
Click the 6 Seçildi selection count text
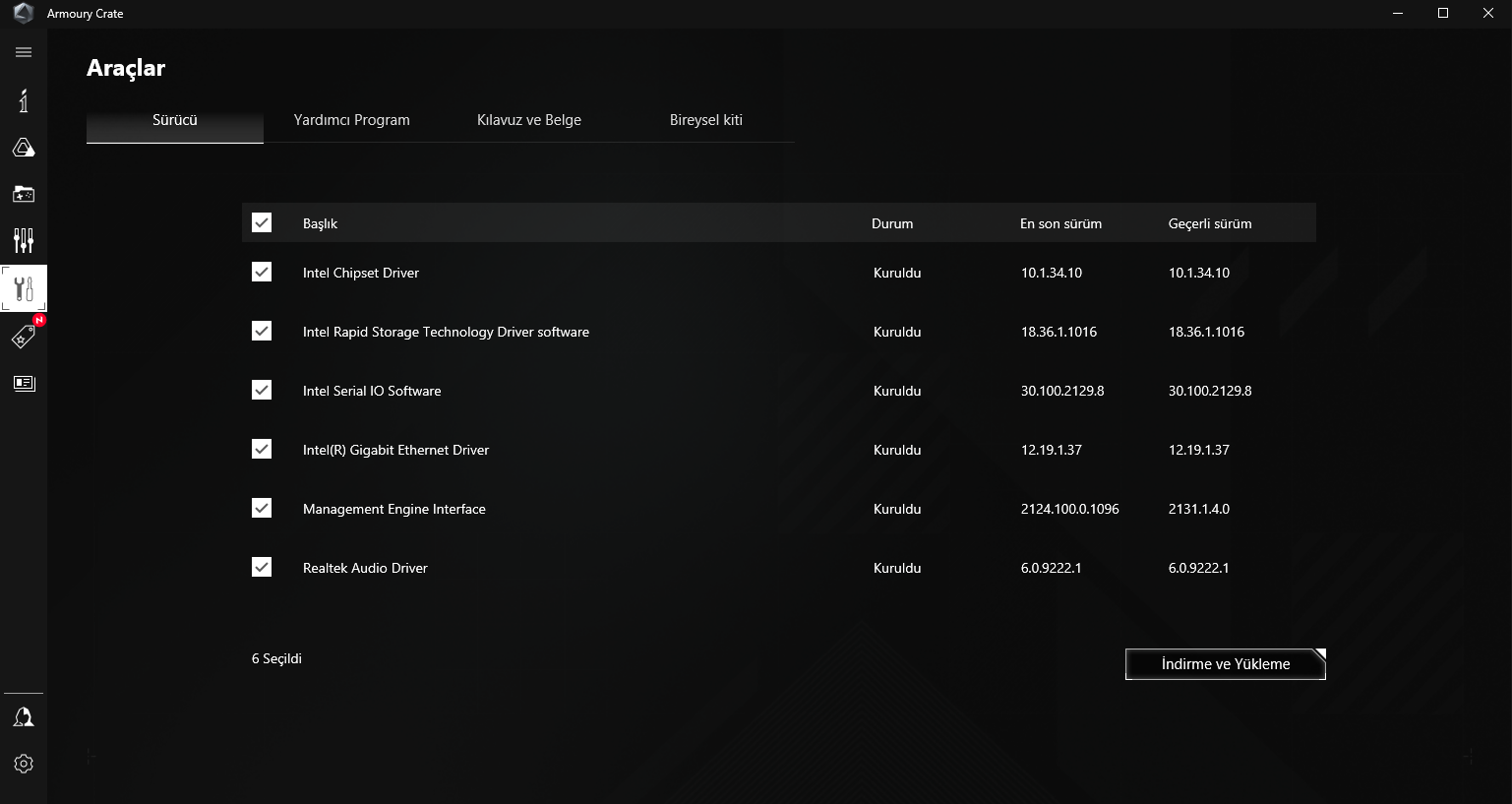tap(276, 658)
